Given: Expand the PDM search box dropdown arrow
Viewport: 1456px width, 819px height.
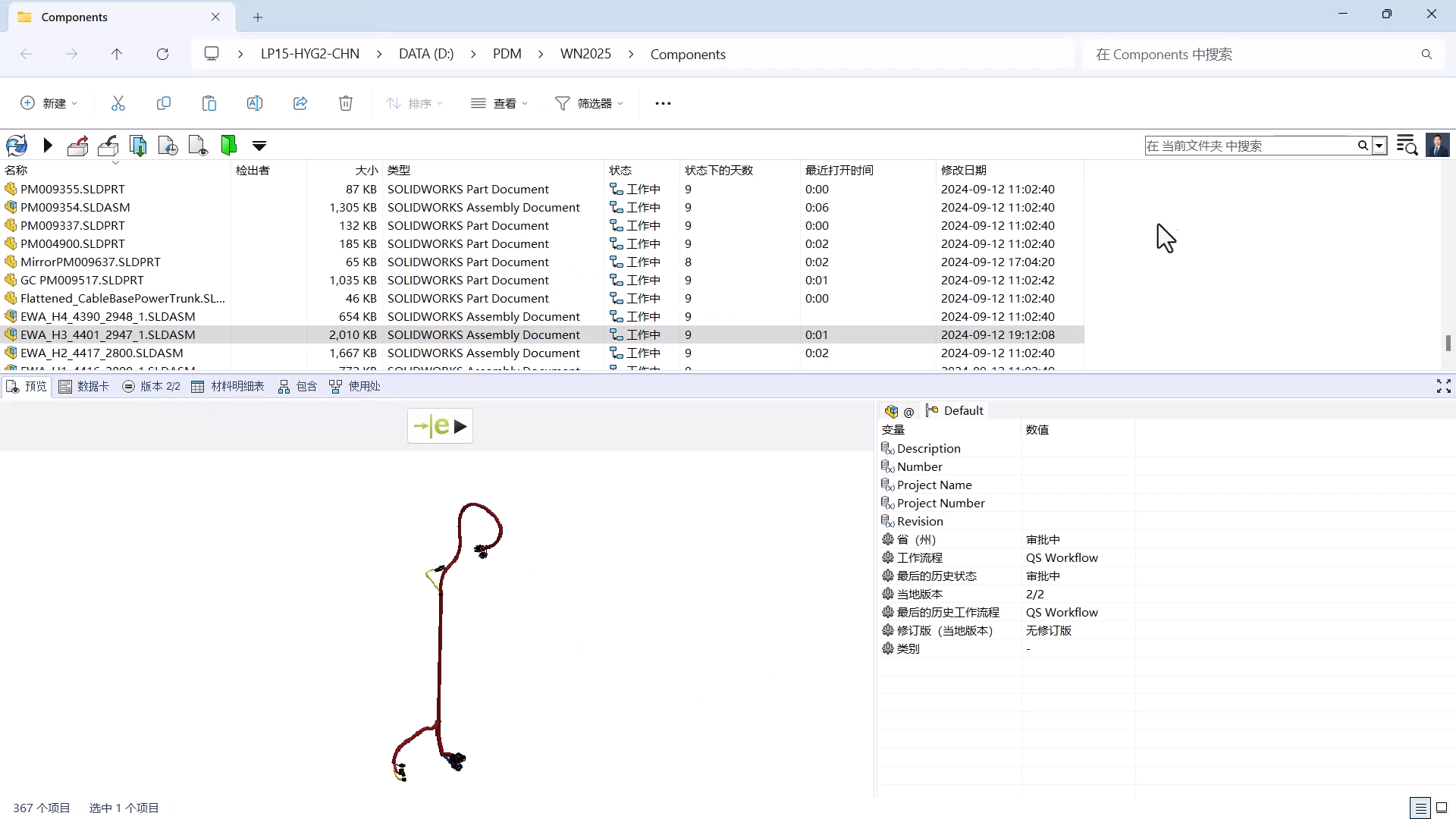Looking at the screenshot, I should 1380,146.
